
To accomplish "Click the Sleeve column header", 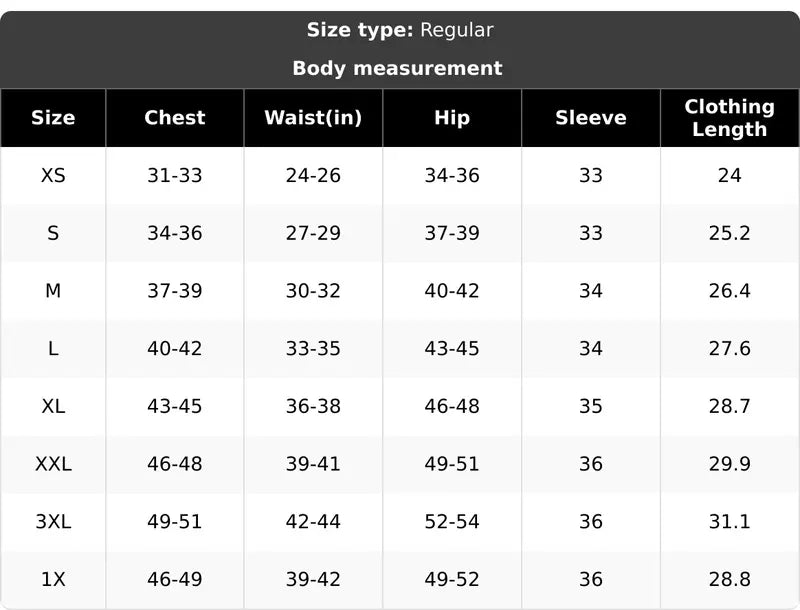I will [591, 118].
